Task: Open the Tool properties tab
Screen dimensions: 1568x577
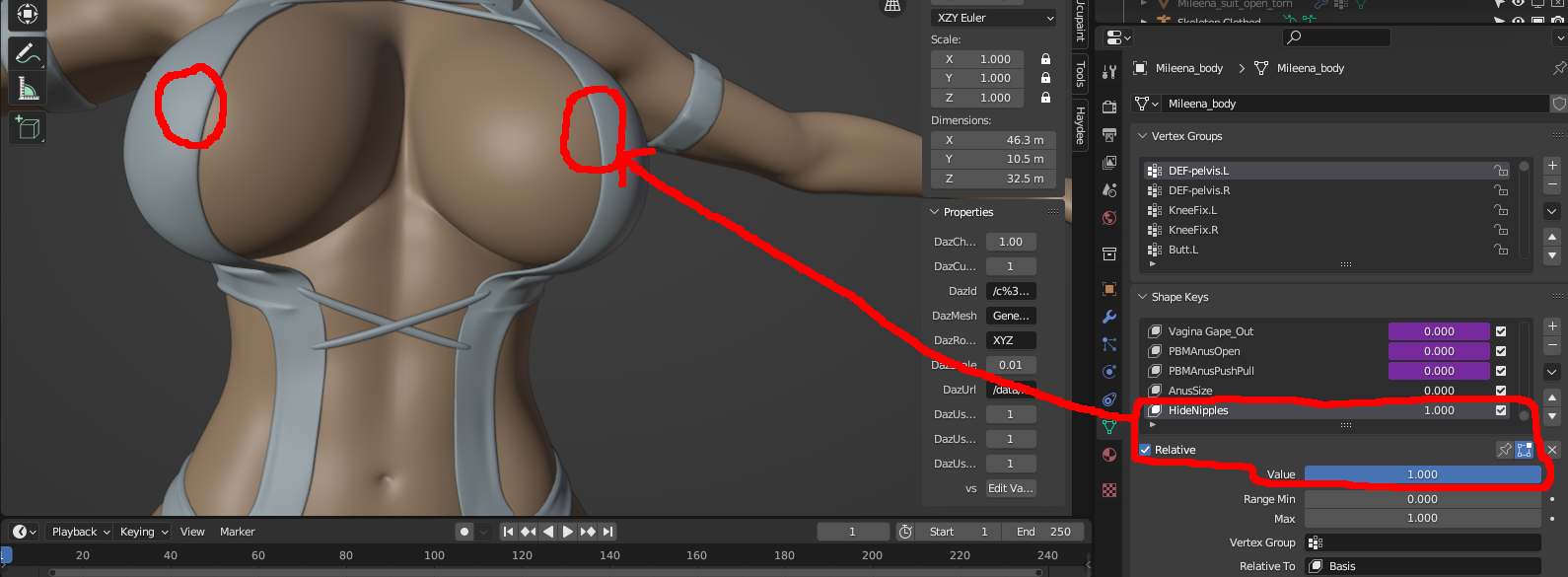Action: 1109,71
